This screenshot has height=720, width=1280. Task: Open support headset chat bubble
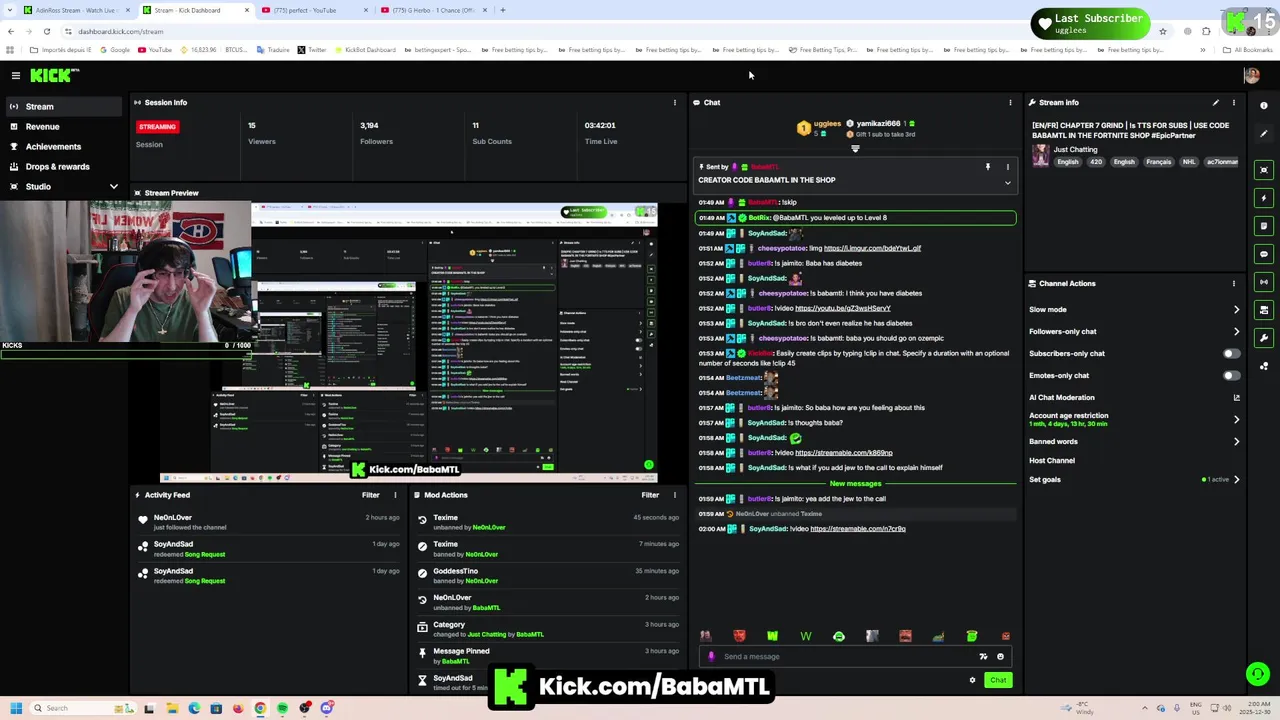click(x=1258, y=674)
